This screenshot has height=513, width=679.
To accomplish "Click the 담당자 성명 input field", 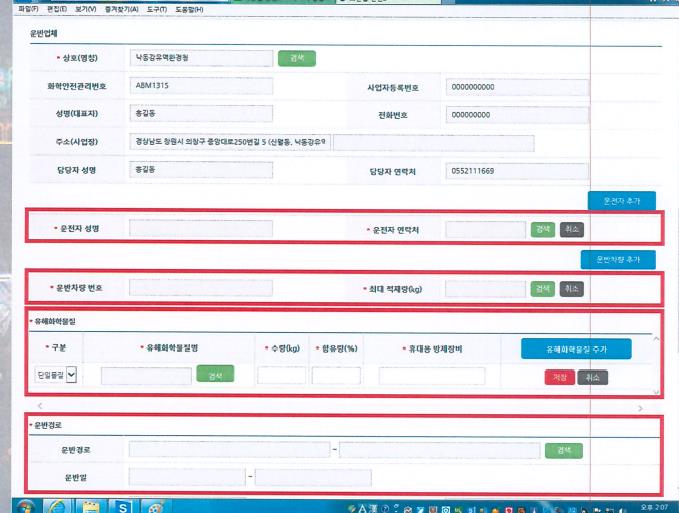I will [201, 170].
